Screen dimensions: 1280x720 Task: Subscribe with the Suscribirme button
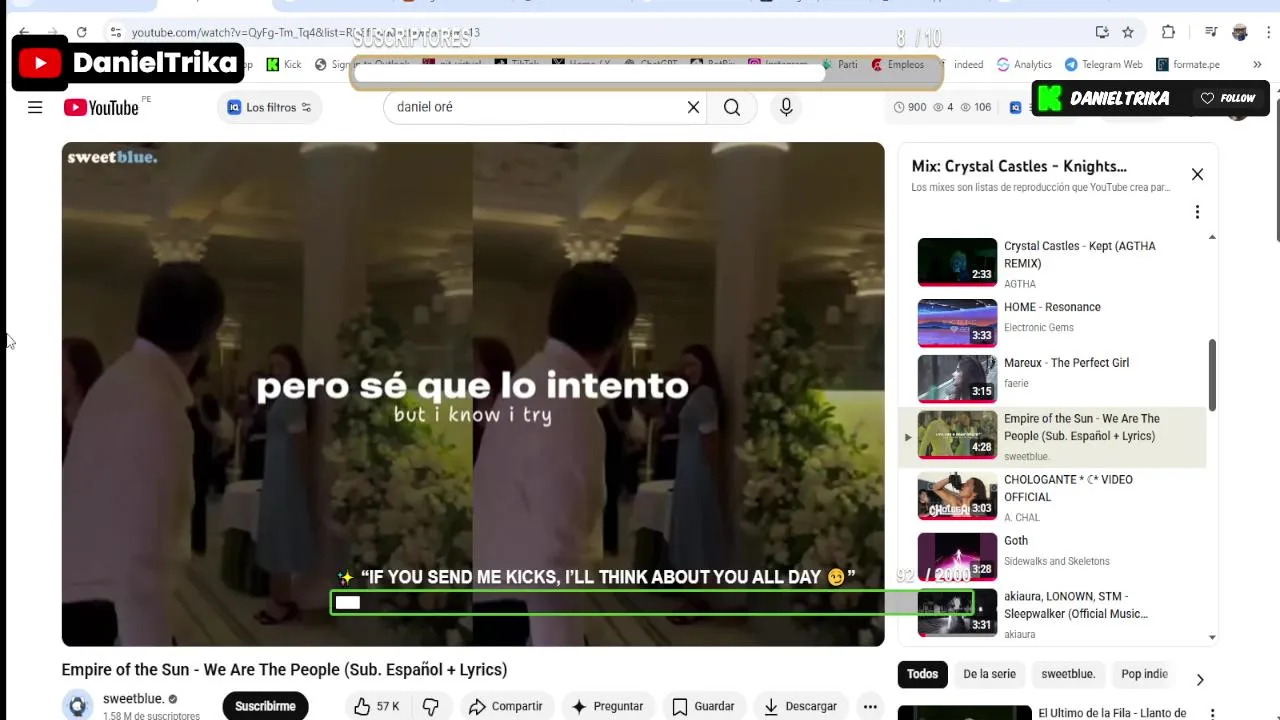(x=265, y=706)
